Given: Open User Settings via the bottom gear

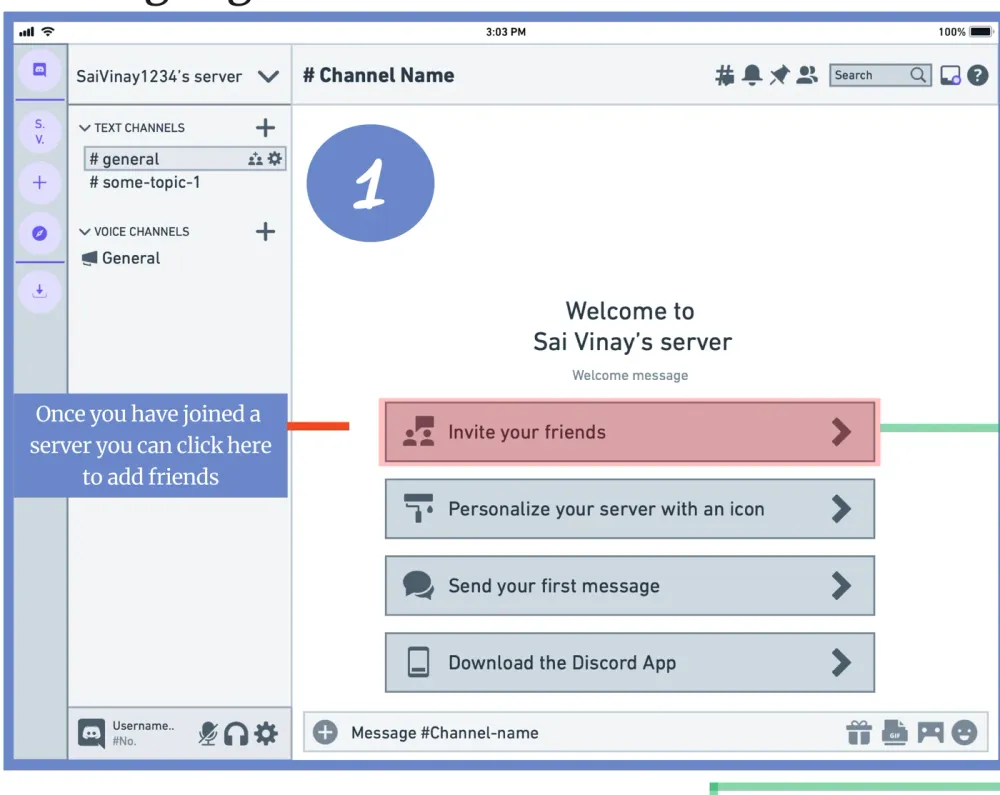Looking at the screenshot, I should 266,734.
